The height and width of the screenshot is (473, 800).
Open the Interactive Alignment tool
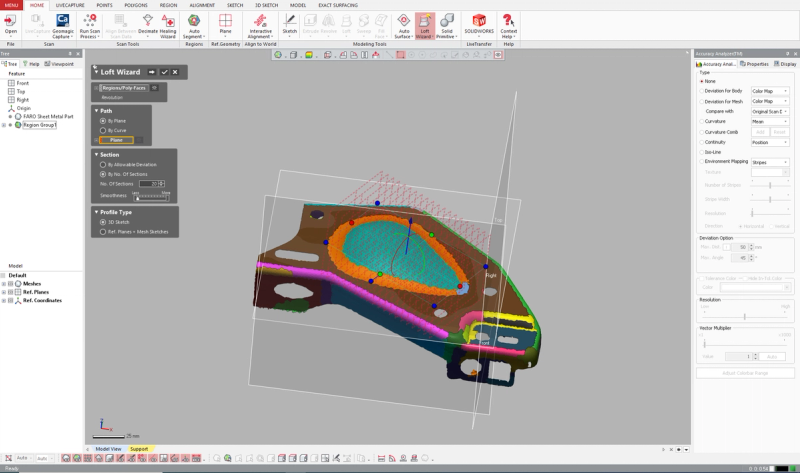click(x=260, y=26)
